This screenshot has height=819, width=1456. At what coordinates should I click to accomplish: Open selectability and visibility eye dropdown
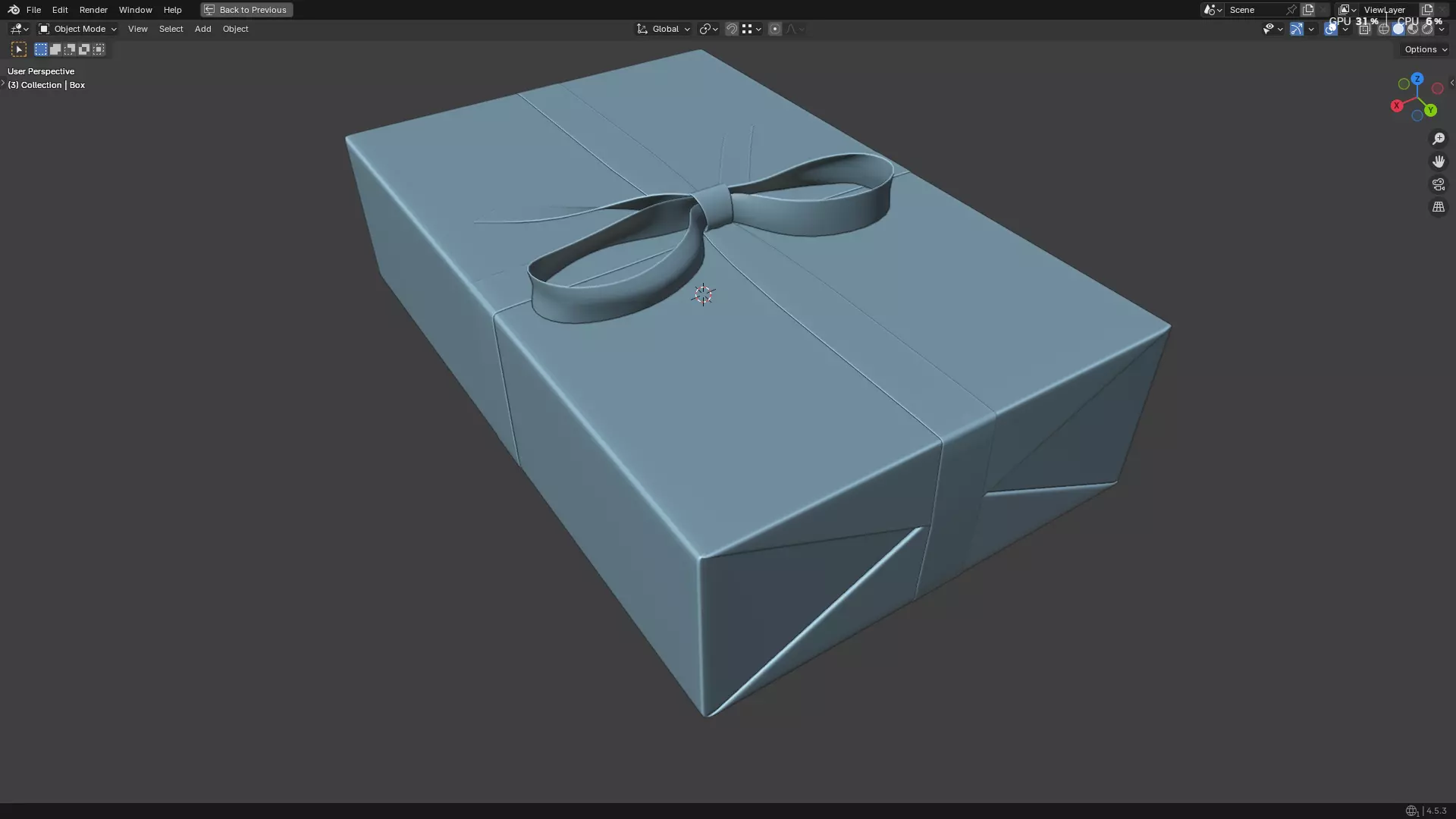(x=1272, y=29)
